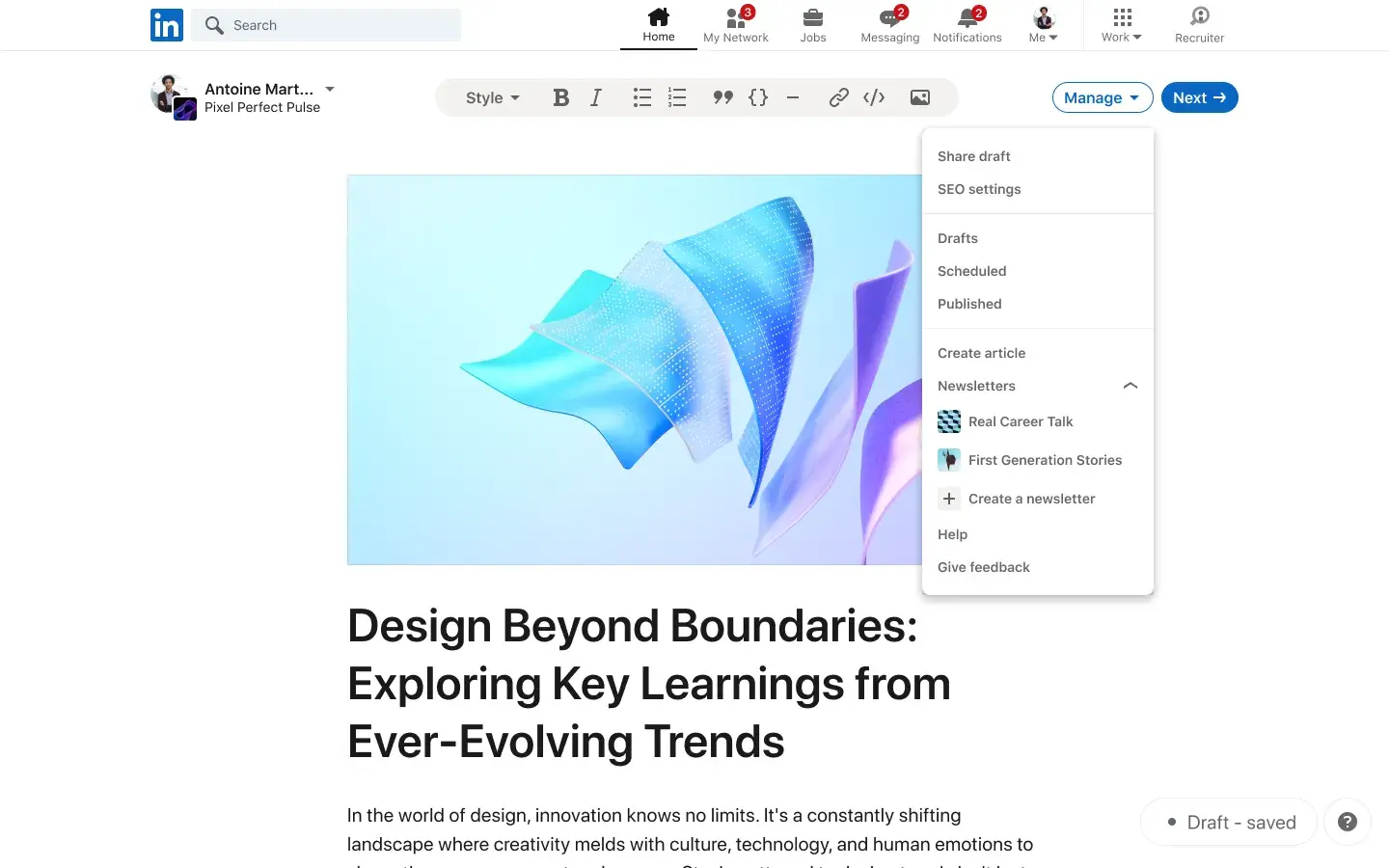Open the Work menu
The width and height of the screenshot is (1389, 868).
click(x=1120, y=25)
